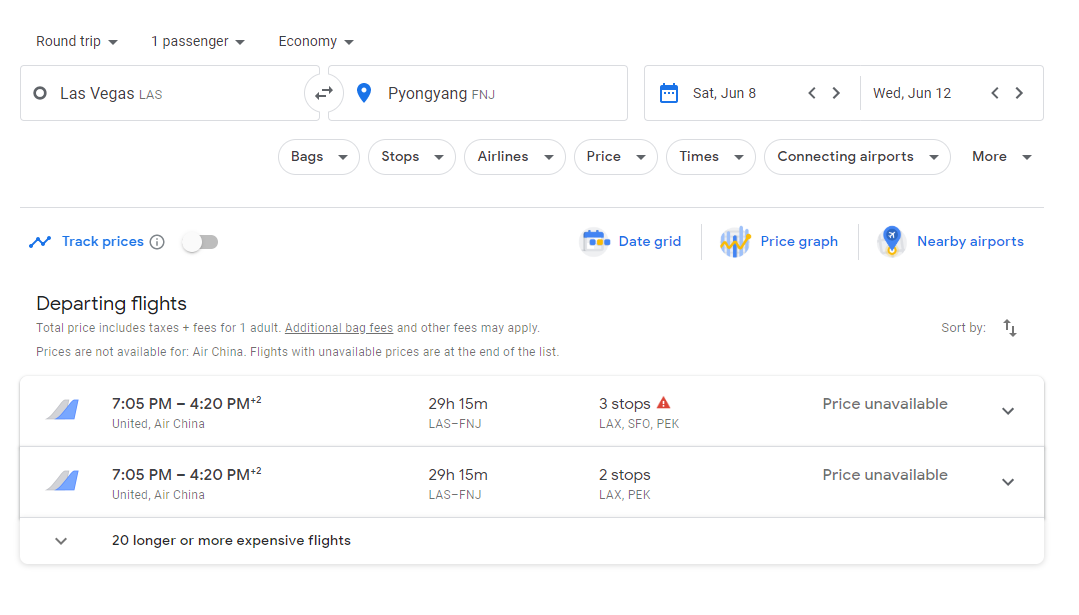Viewport: 1079px width, 615px height.
Task: Click the Nearby airports pin icon
Action: [x=892, y=241]
